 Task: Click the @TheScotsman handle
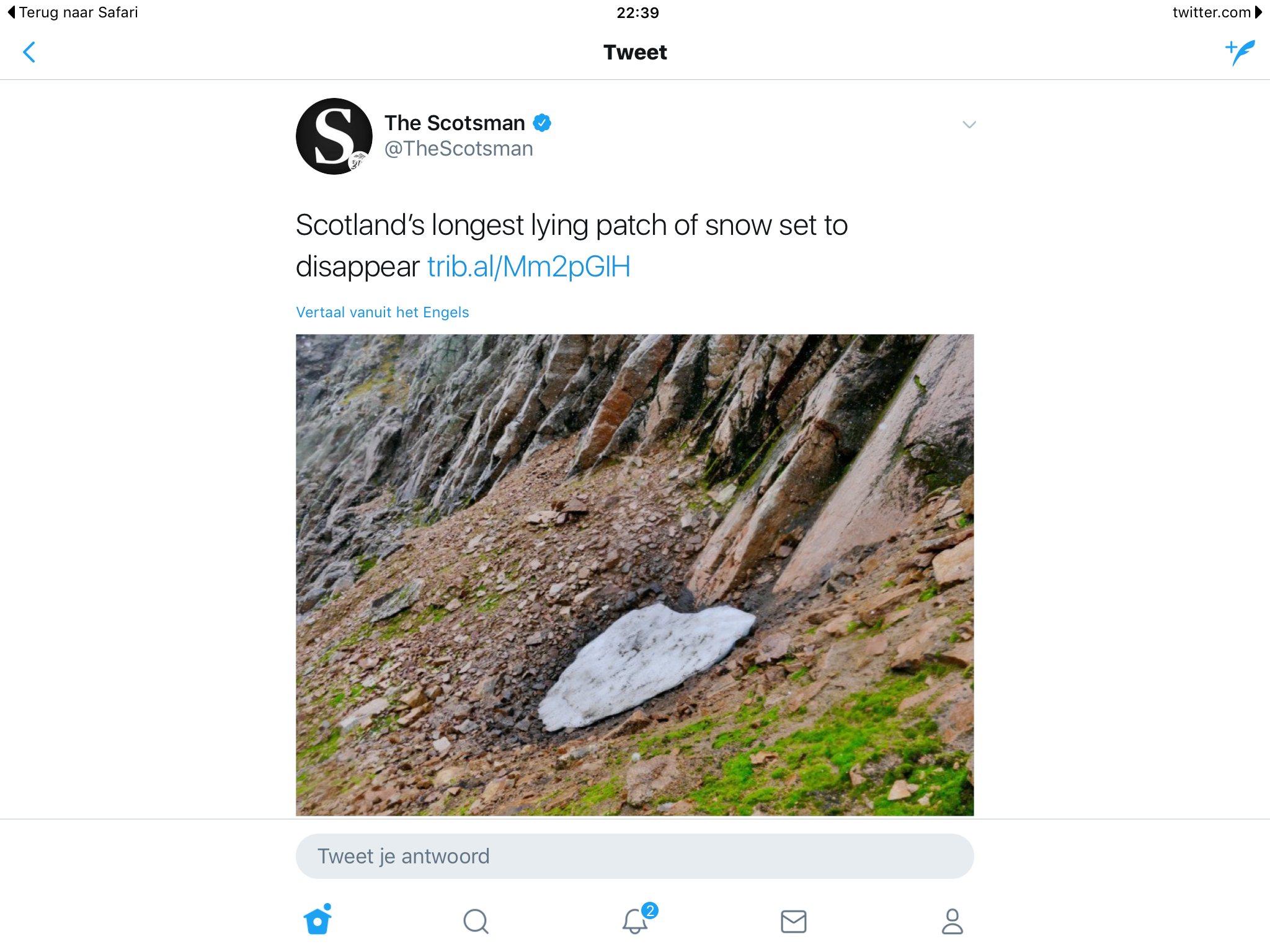[459, 149]
